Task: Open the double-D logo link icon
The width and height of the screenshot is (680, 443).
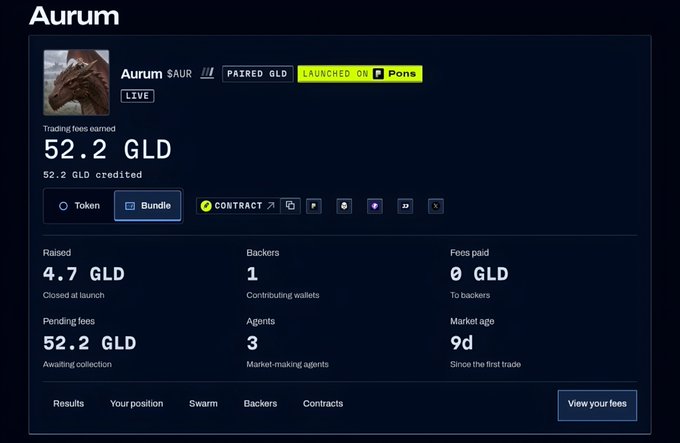Action: tap(405, 206)
